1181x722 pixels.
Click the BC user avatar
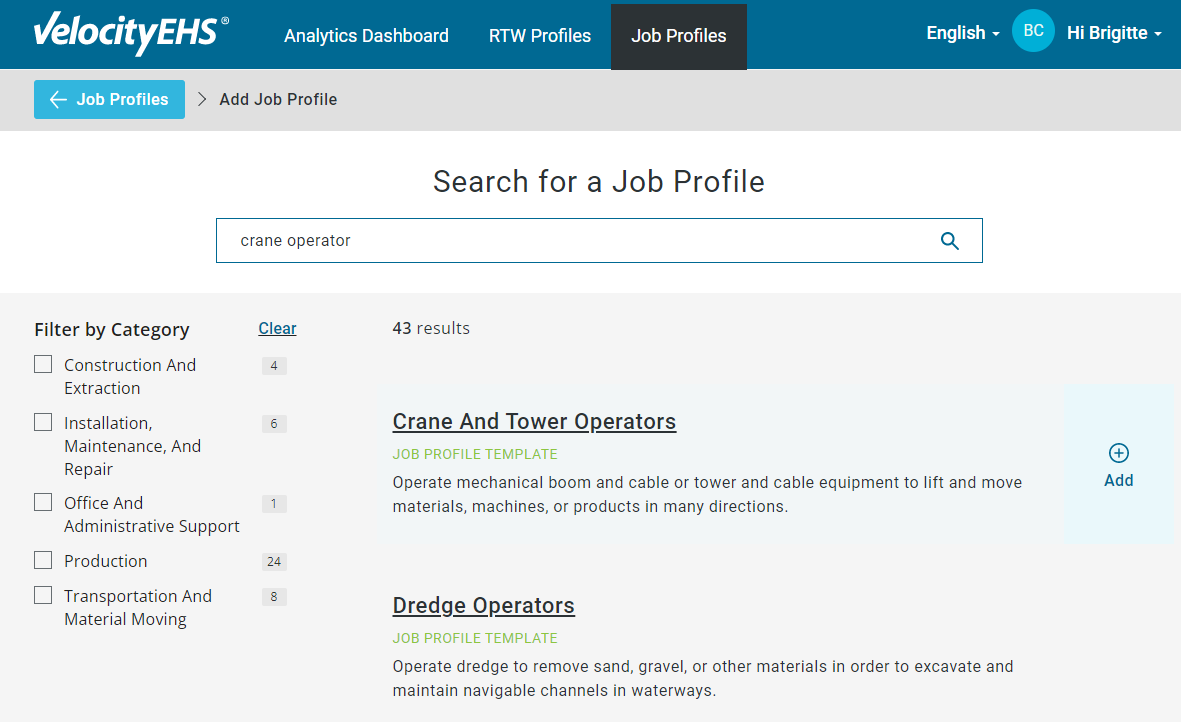1033,31
